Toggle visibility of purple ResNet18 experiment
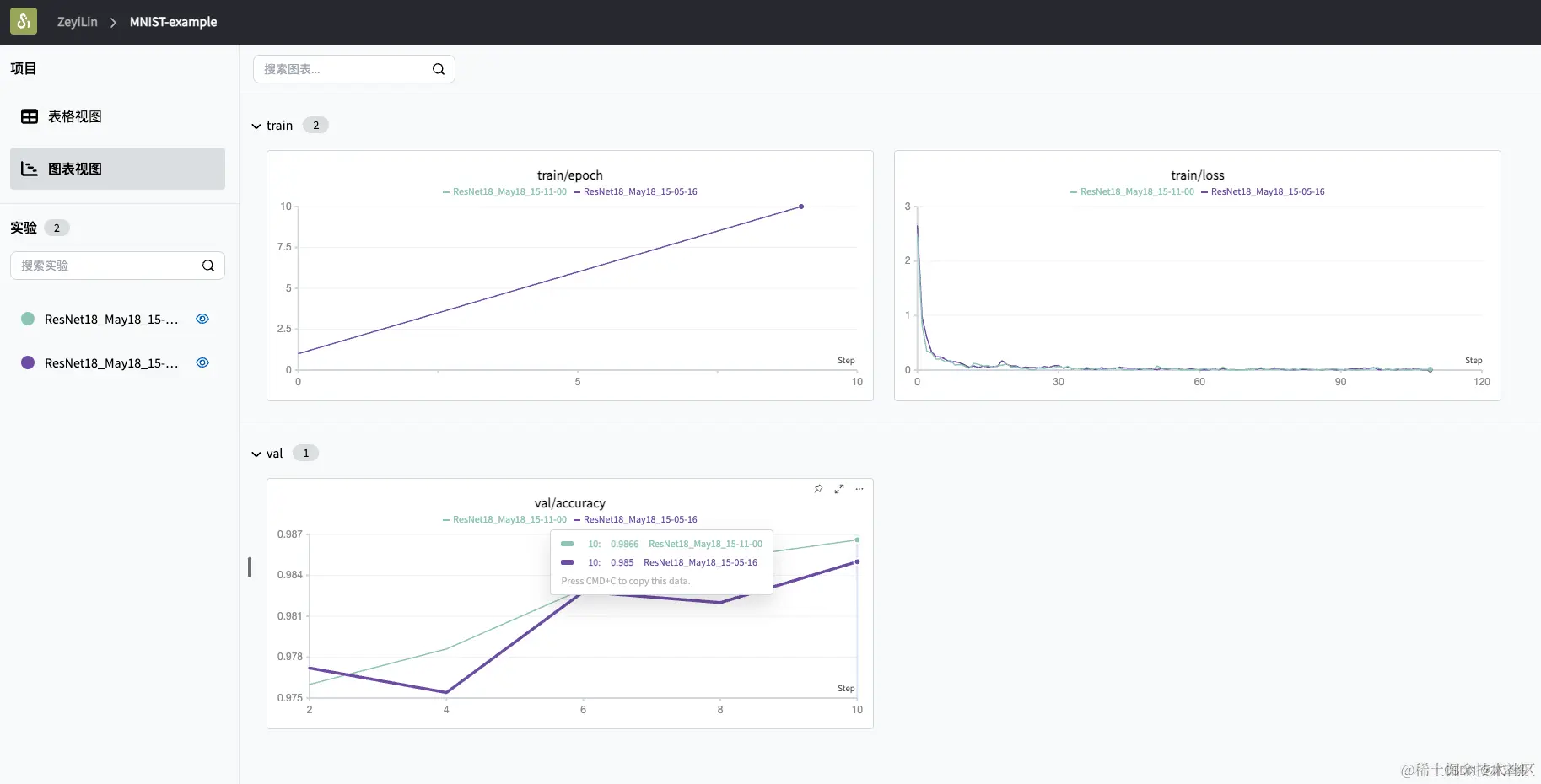This screenshot has height=784, width=1541. (x=202, y=362)
